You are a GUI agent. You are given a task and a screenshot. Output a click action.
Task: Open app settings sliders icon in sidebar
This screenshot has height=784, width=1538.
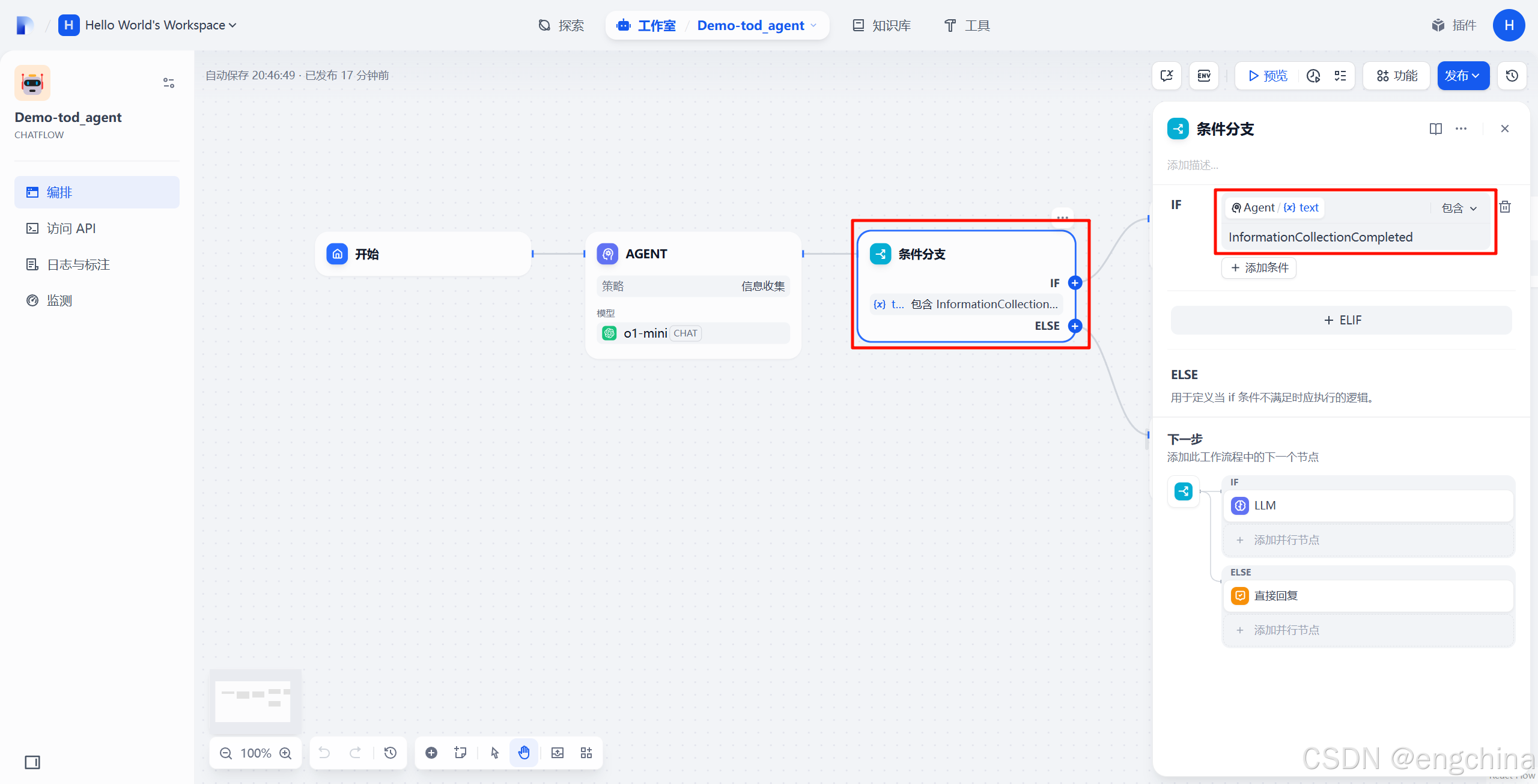pos(169,83)
